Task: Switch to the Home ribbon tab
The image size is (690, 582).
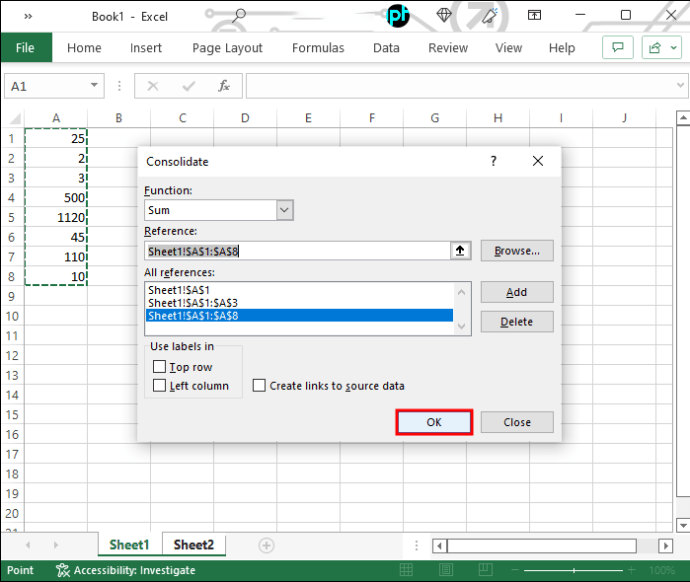Action: pyautogui.click(x=84, y=48)
